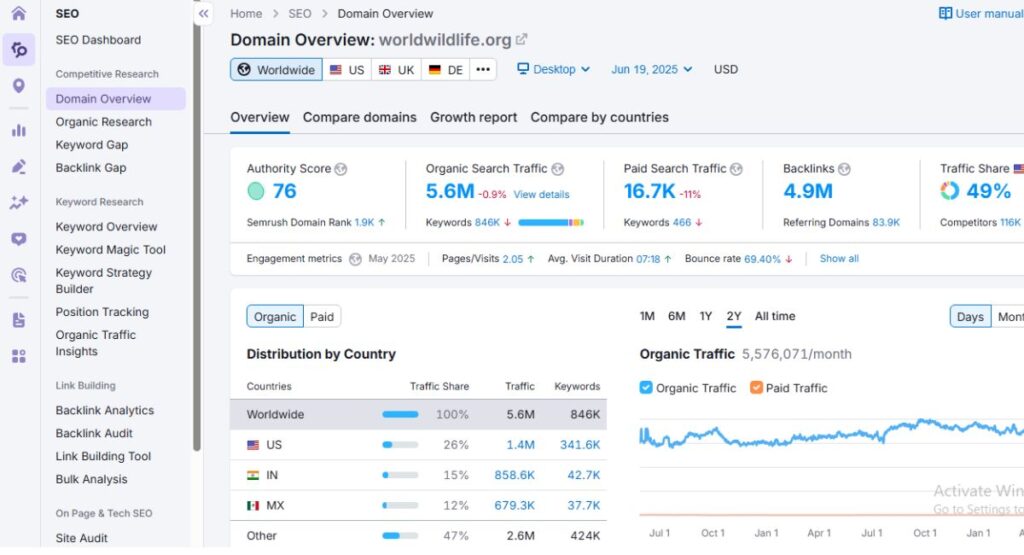Open Desktop device dropdown
1024x555 pixels.
tap(553, 69)
